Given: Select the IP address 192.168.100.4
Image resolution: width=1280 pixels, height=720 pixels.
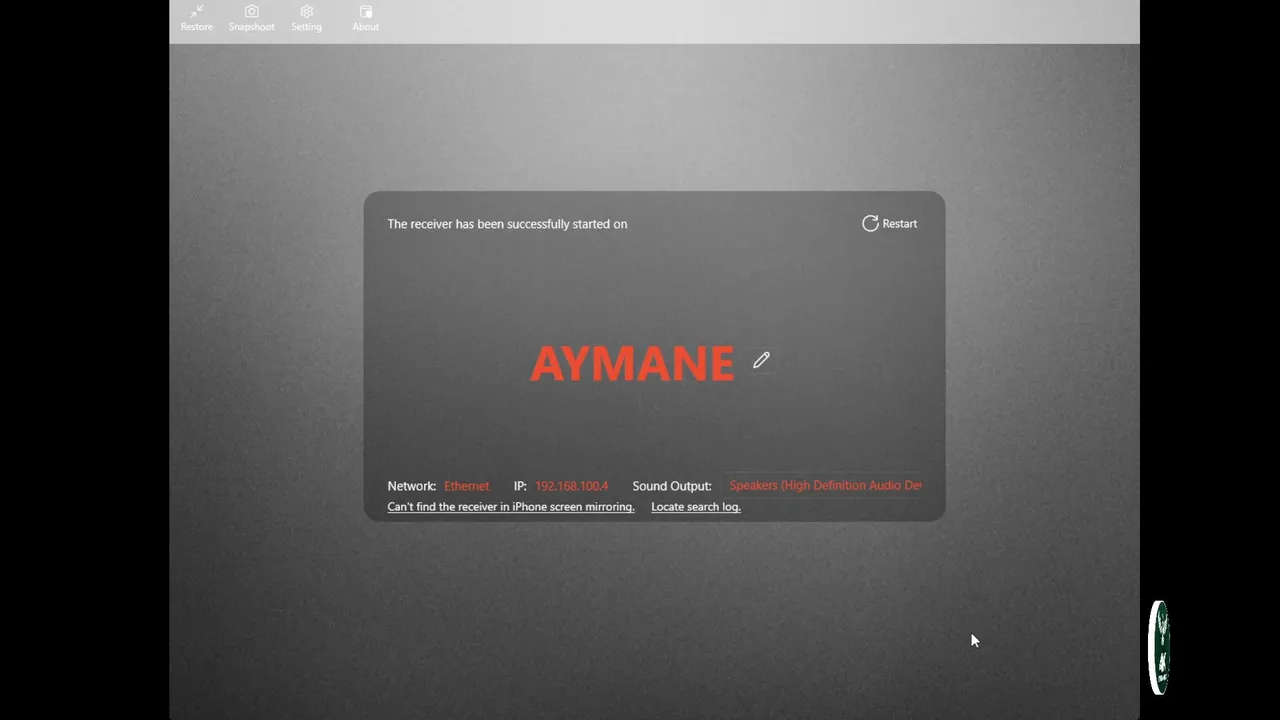Looking at the screenshot, I should coord(571,486).
